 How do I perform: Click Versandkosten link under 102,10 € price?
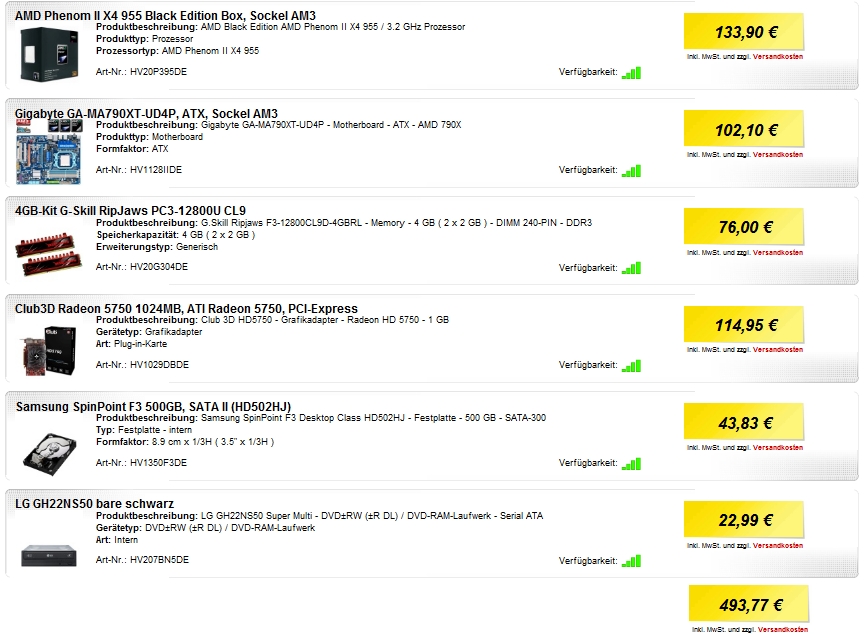pos(777,155)
